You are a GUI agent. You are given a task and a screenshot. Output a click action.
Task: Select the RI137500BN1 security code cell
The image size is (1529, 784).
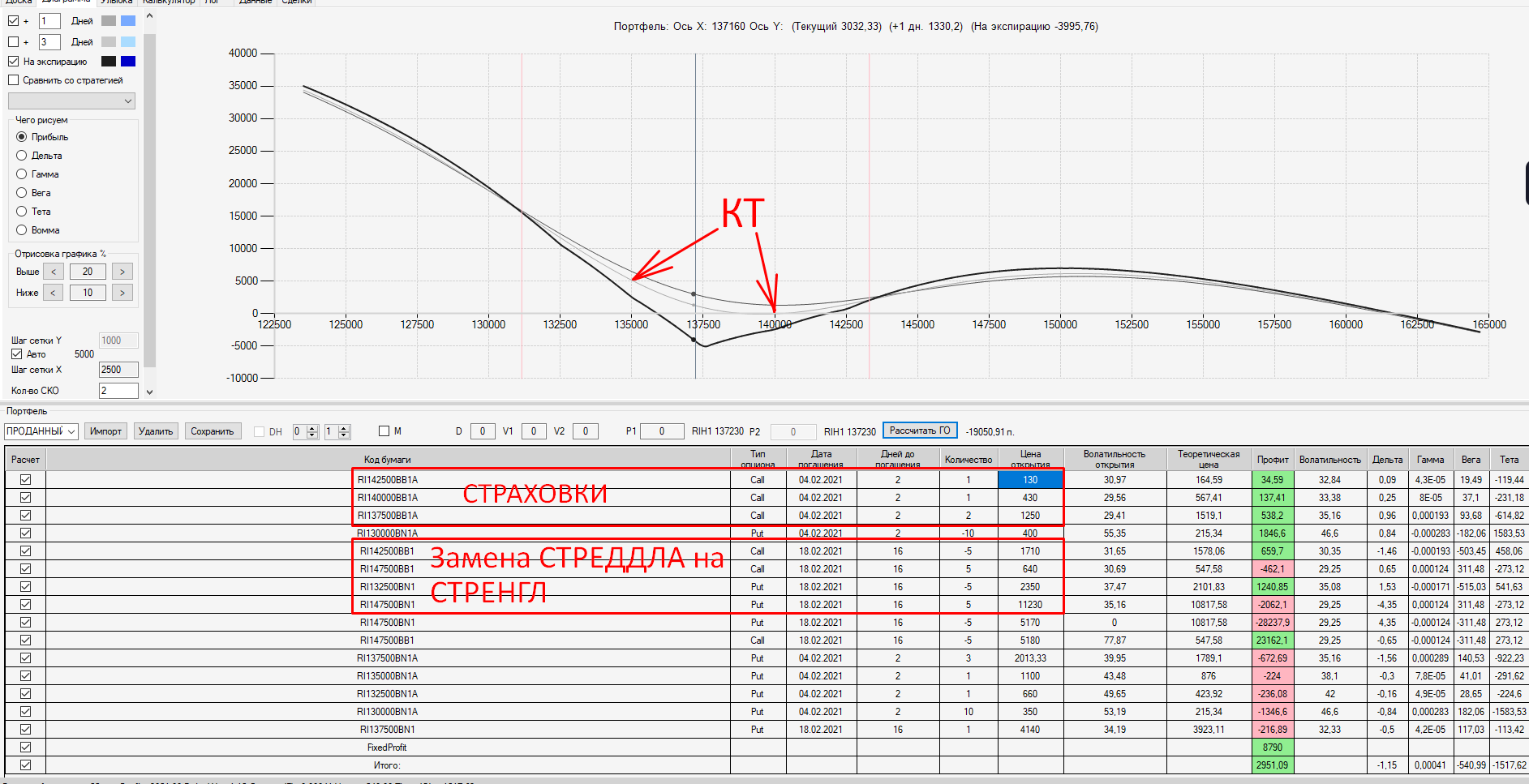pos(388,730)
